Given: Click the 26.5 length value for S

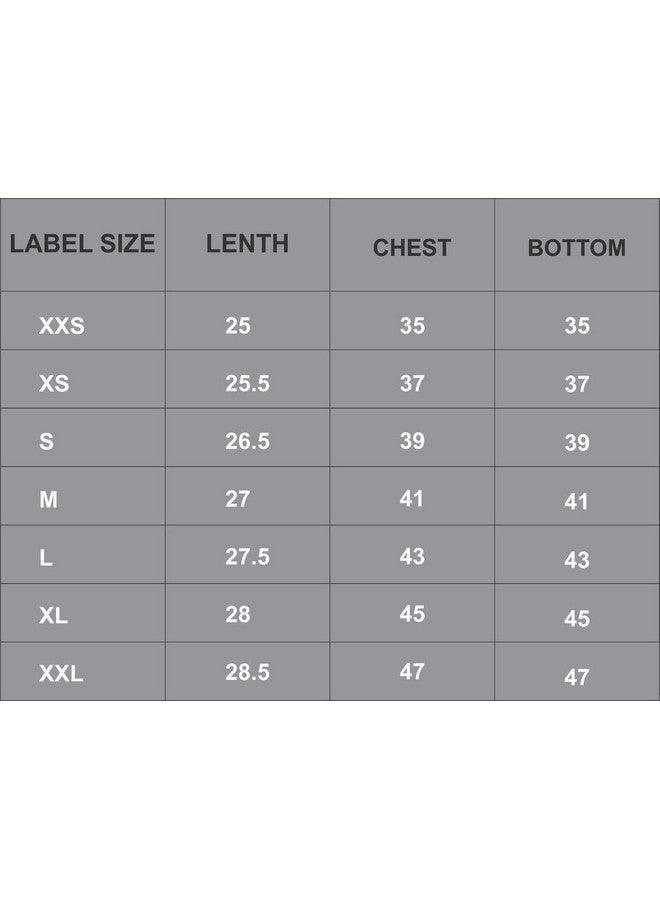Looking at the screenshot, I should (x=247, y=442).
